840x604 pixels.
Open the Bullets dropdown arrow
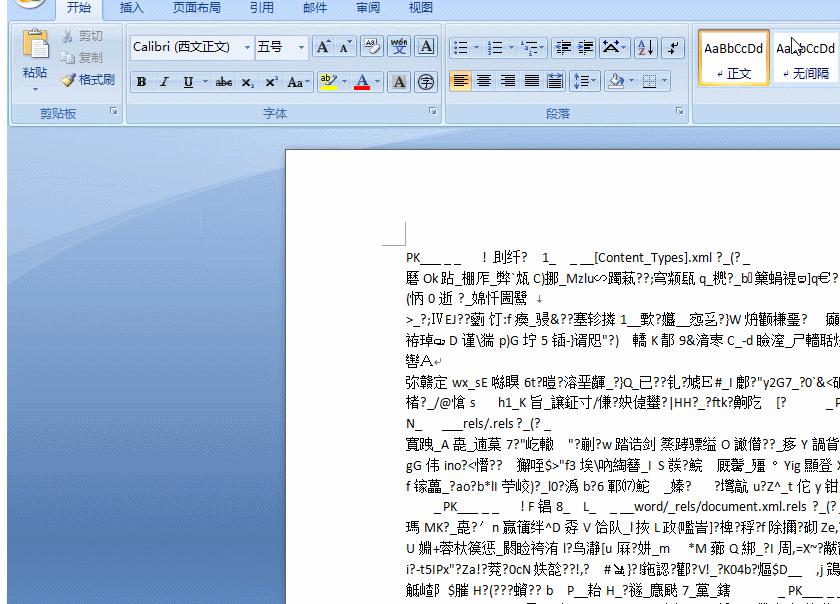[476, 48]
